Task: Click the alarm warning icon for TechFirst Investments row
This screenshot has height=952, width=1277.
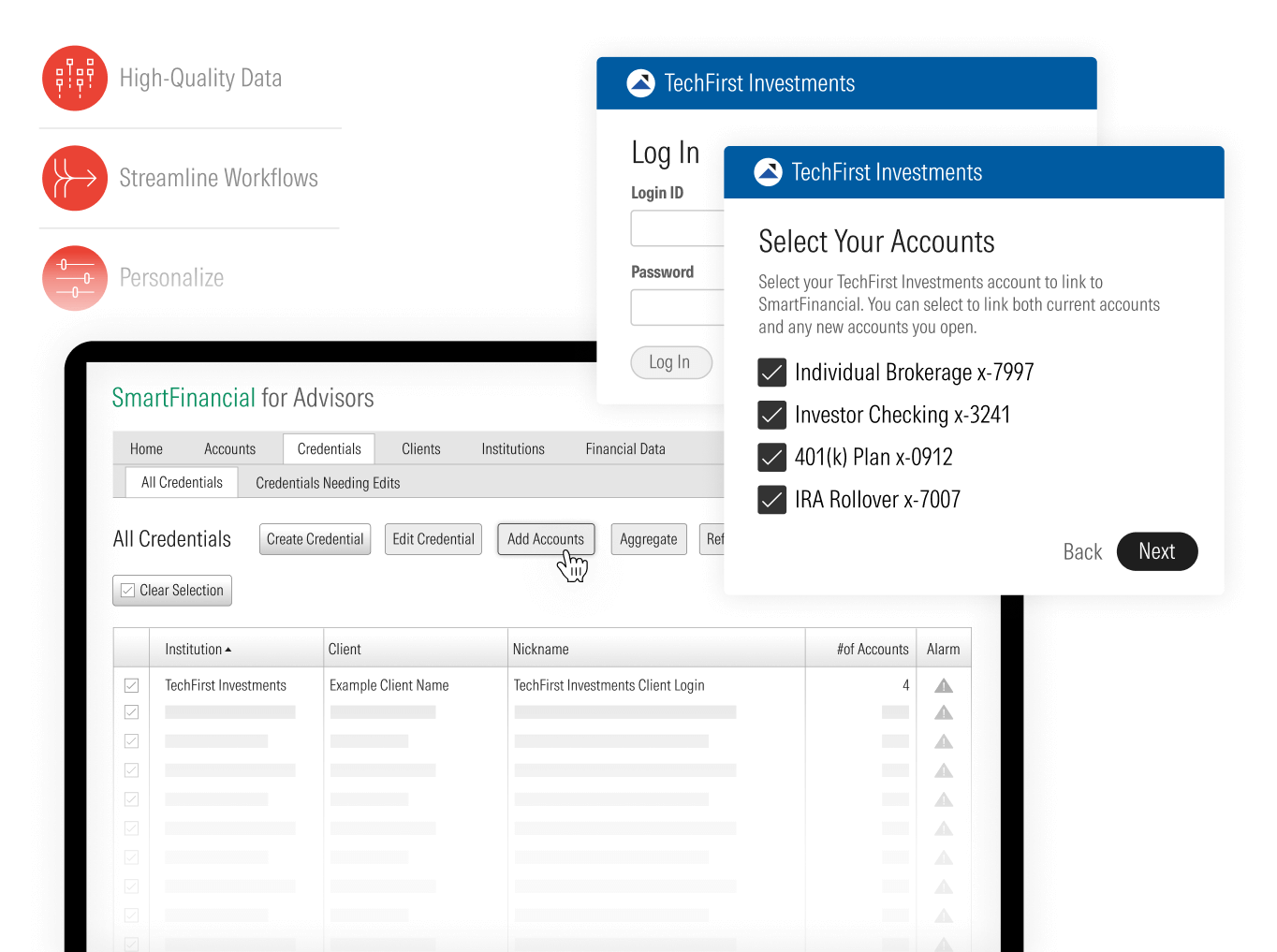Action: 943,686
